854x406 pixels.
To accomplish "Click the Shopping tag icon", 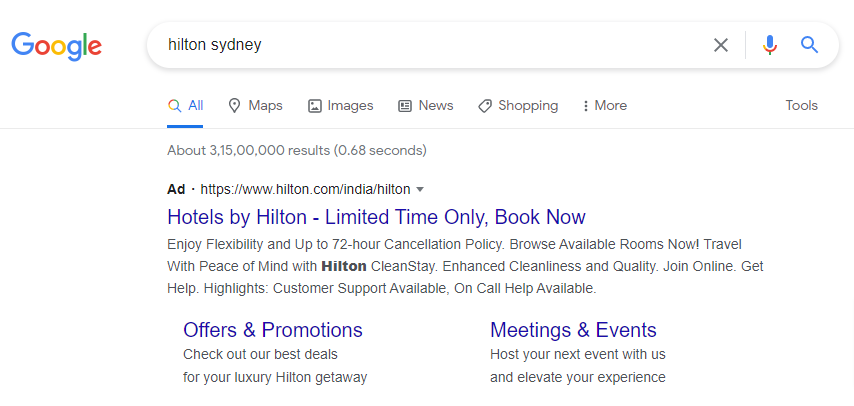I will [485, 106].
